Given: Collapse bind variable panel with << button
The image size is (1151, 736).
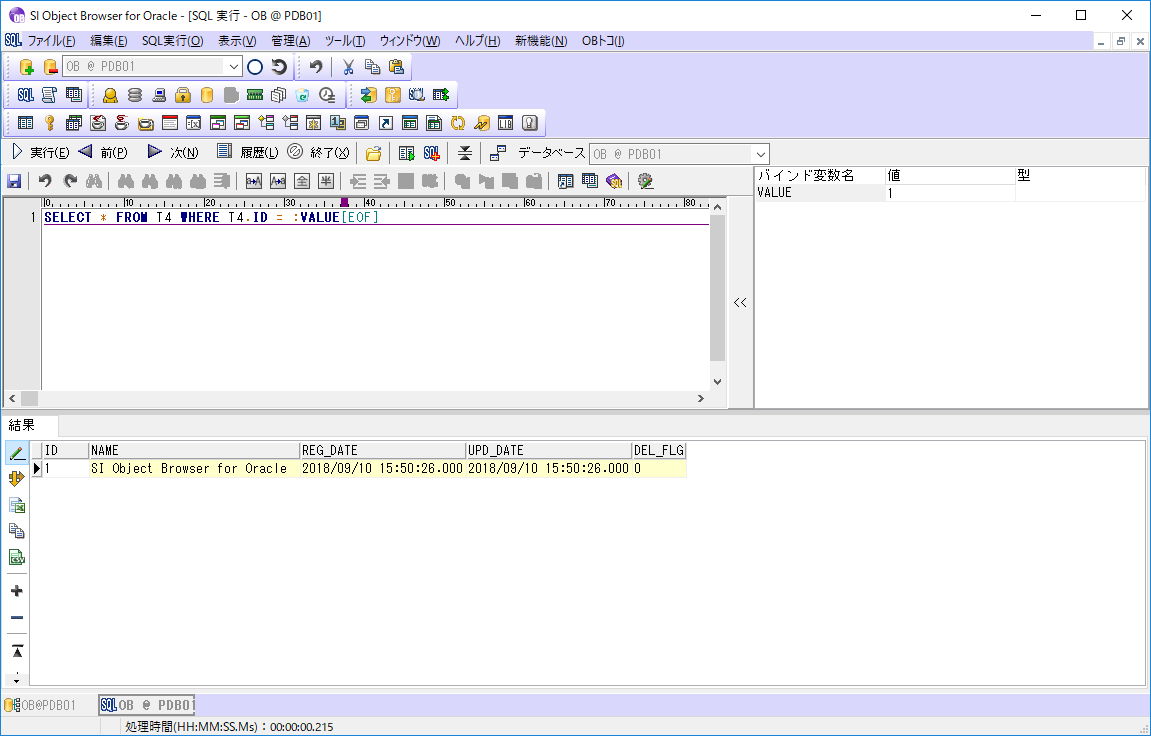Looking at the screenshot, I should [x=740, y=303].
